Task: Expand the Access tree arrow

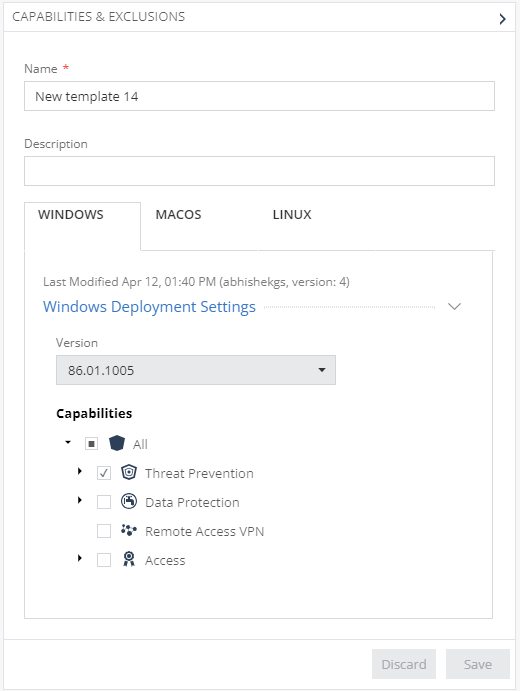Action: tap(80, 558)
